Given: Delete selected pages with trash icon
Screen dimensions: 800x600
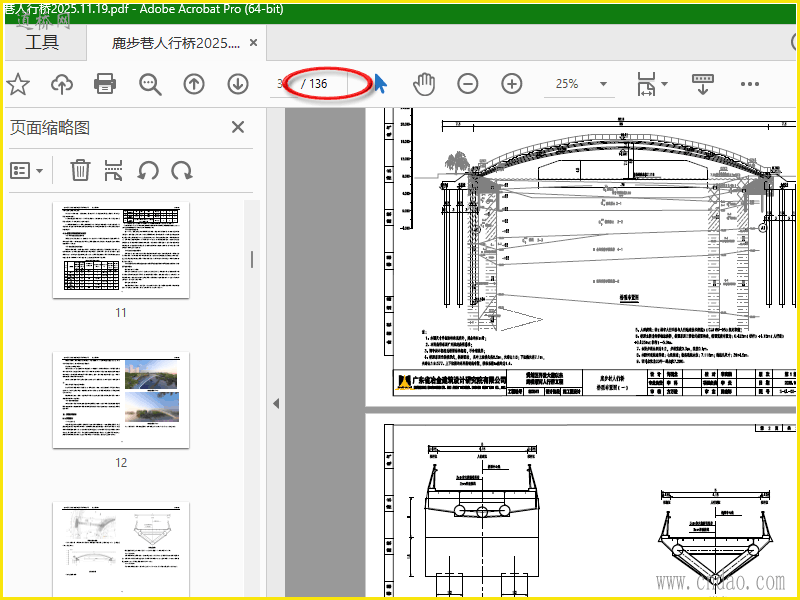Looking at the screenshot, I should point(80,170).
